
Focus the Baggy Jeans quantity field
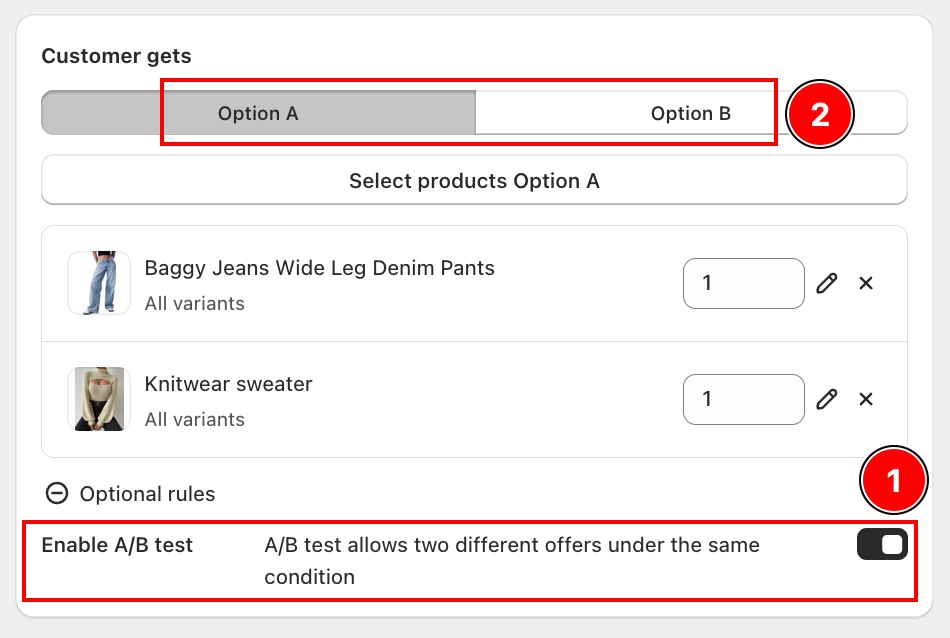[743, 283]
